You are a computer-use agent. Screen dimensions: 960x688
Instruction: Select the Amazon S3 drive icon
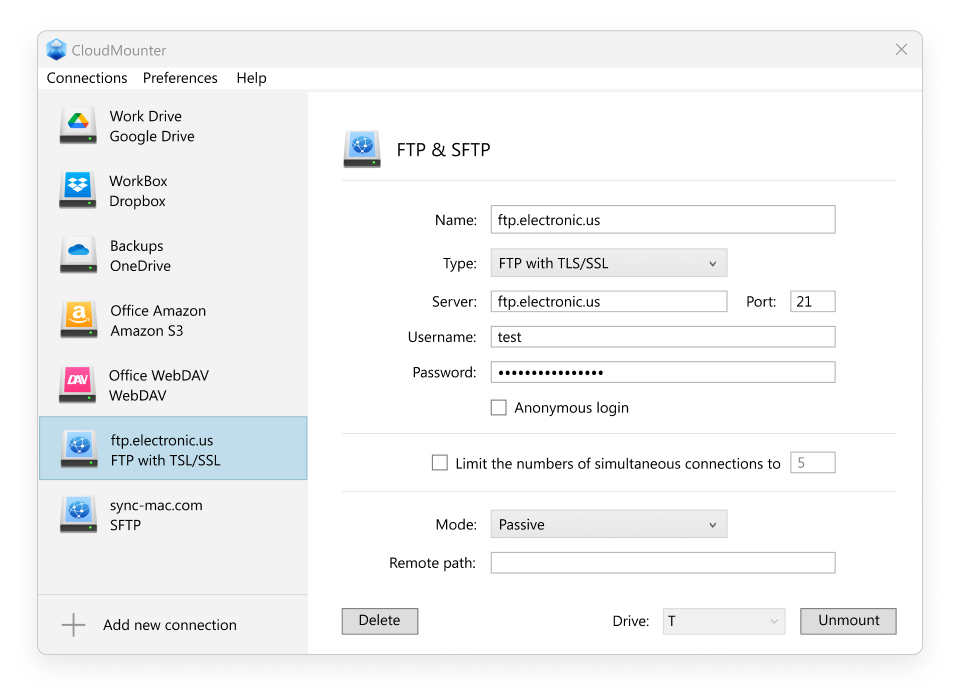pyautogui.click(x=78, y=321)
